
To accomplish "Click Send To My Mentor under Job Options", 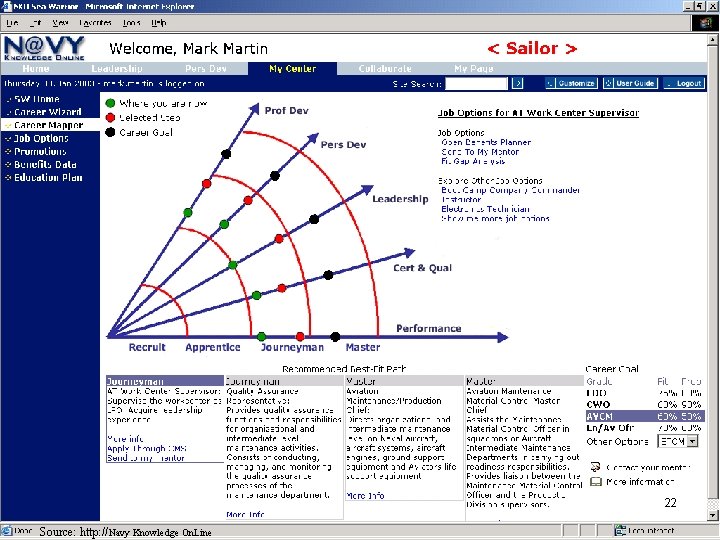I will pos(480,152).
